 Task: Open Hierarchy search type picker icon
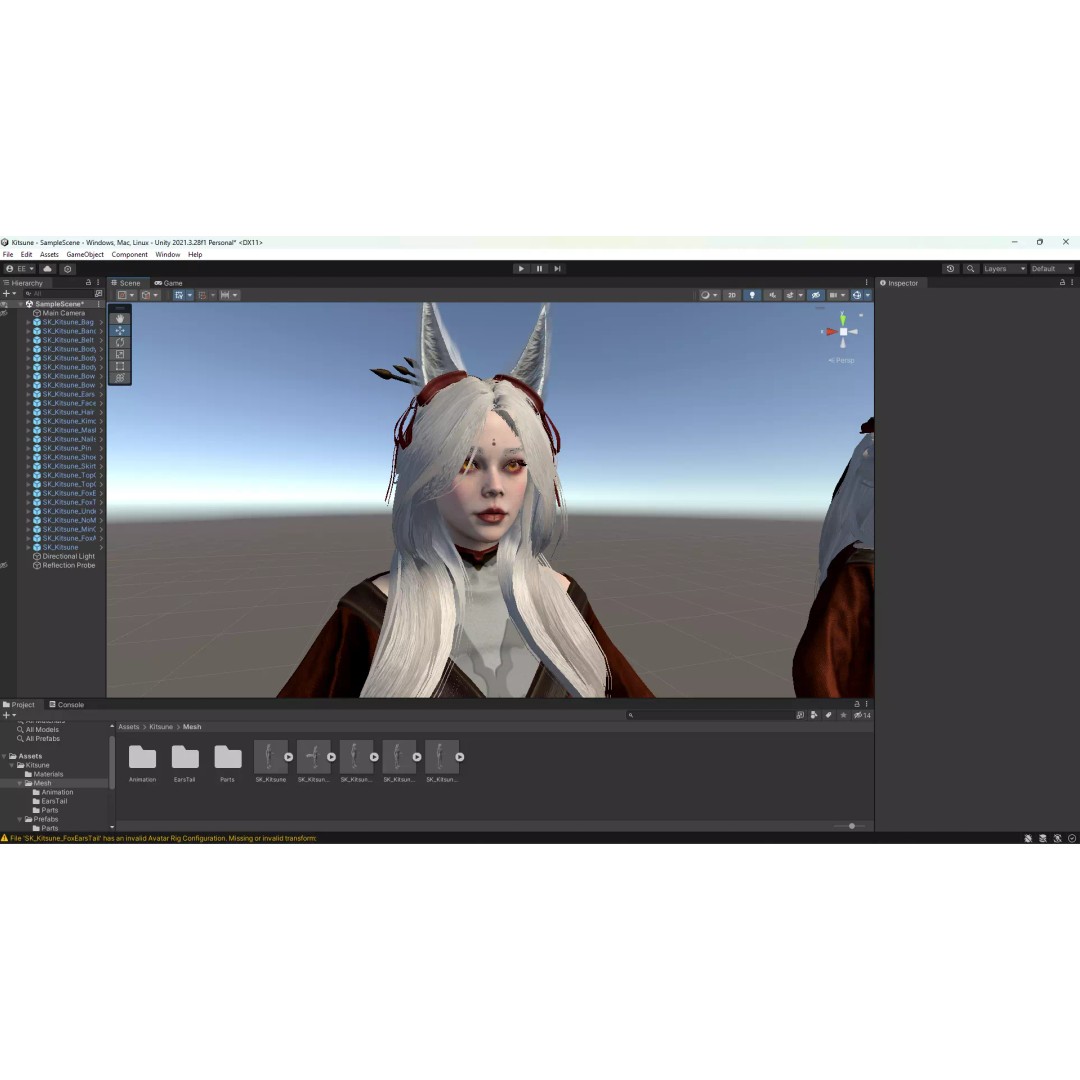coord(98,293)
